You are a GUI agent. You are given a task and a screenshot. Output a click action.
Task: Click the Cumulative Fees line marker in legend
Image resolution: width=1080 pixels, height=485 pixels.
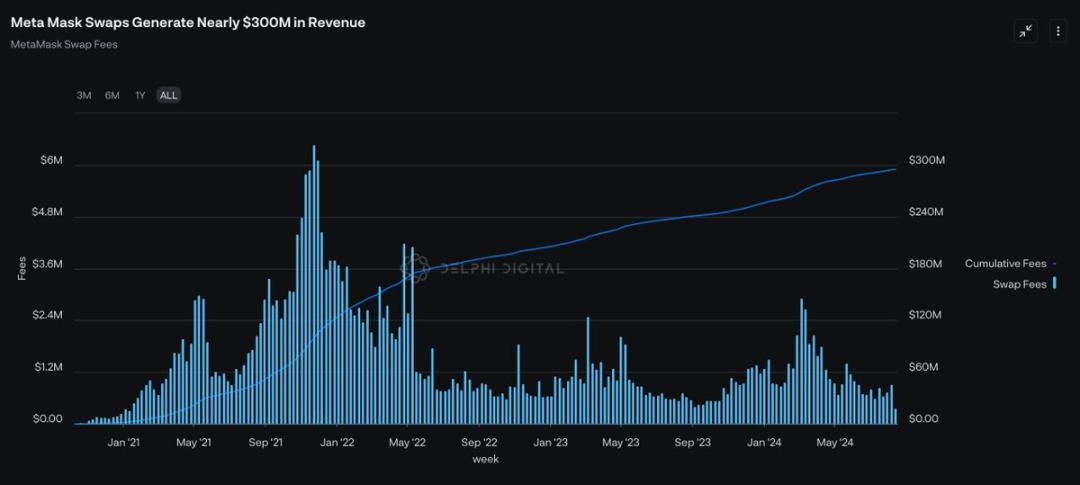pos(1055,264)
